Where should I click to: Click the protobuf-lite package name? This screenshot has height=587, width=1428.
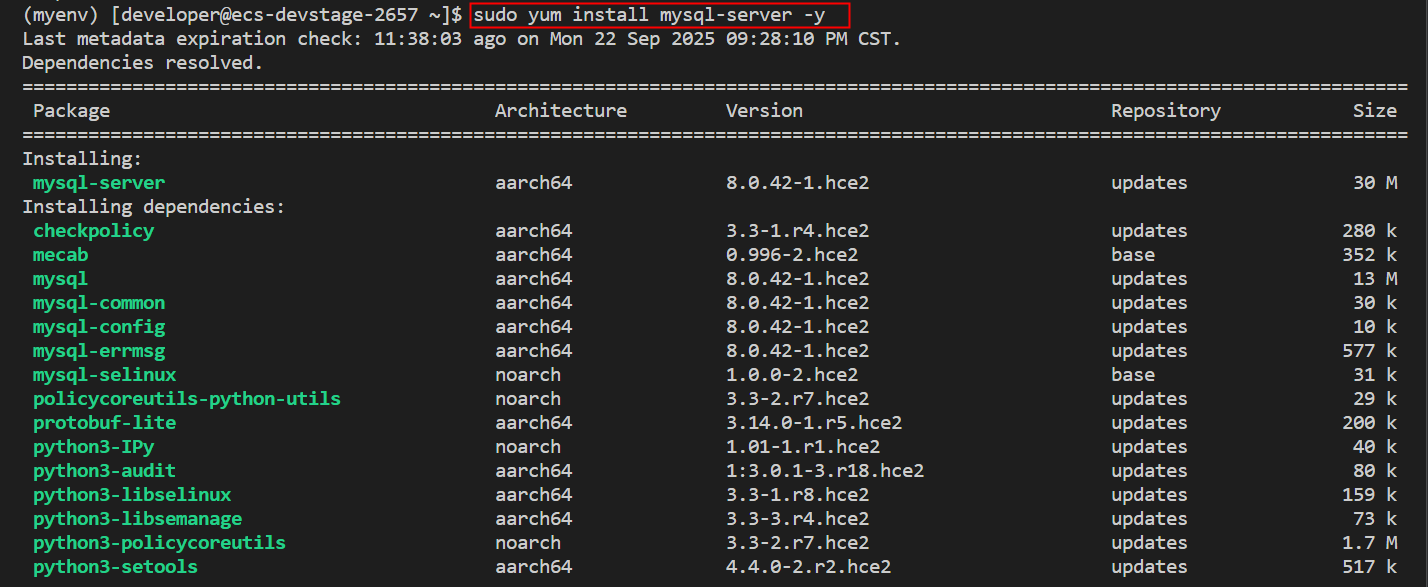tap(104, 423)
